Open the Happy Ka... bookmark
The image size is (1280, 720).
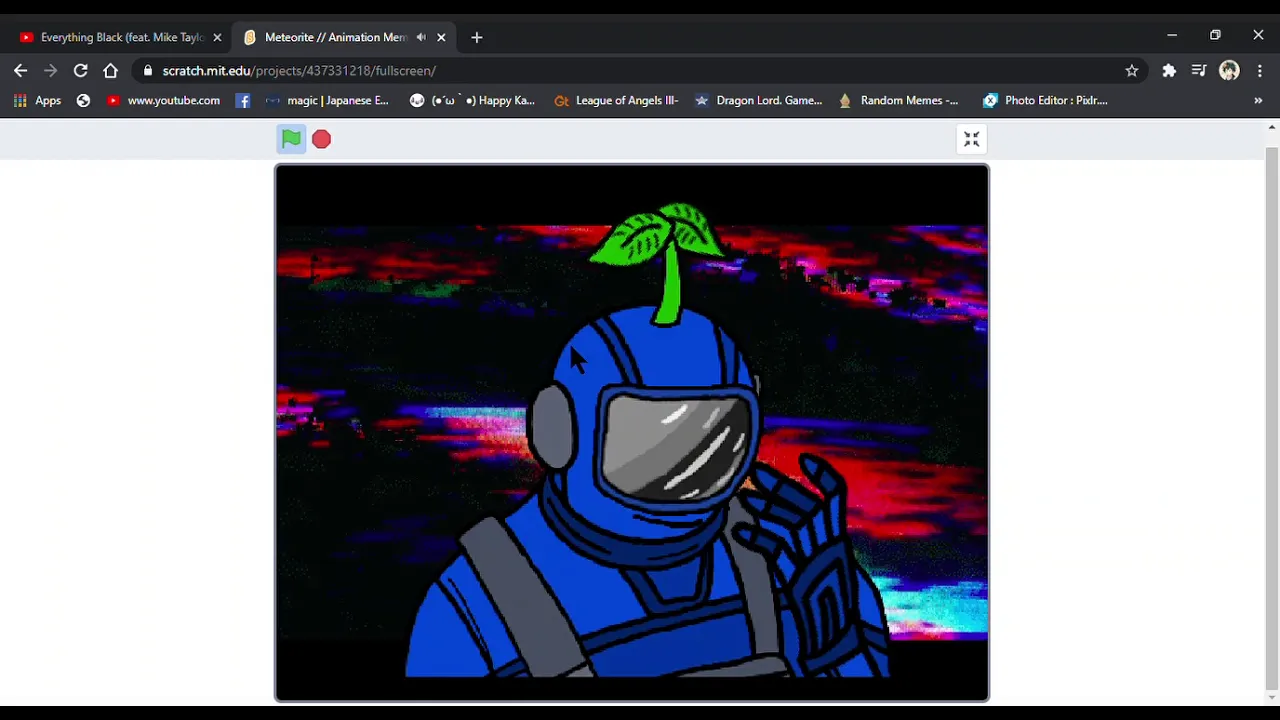coord(472,100)
